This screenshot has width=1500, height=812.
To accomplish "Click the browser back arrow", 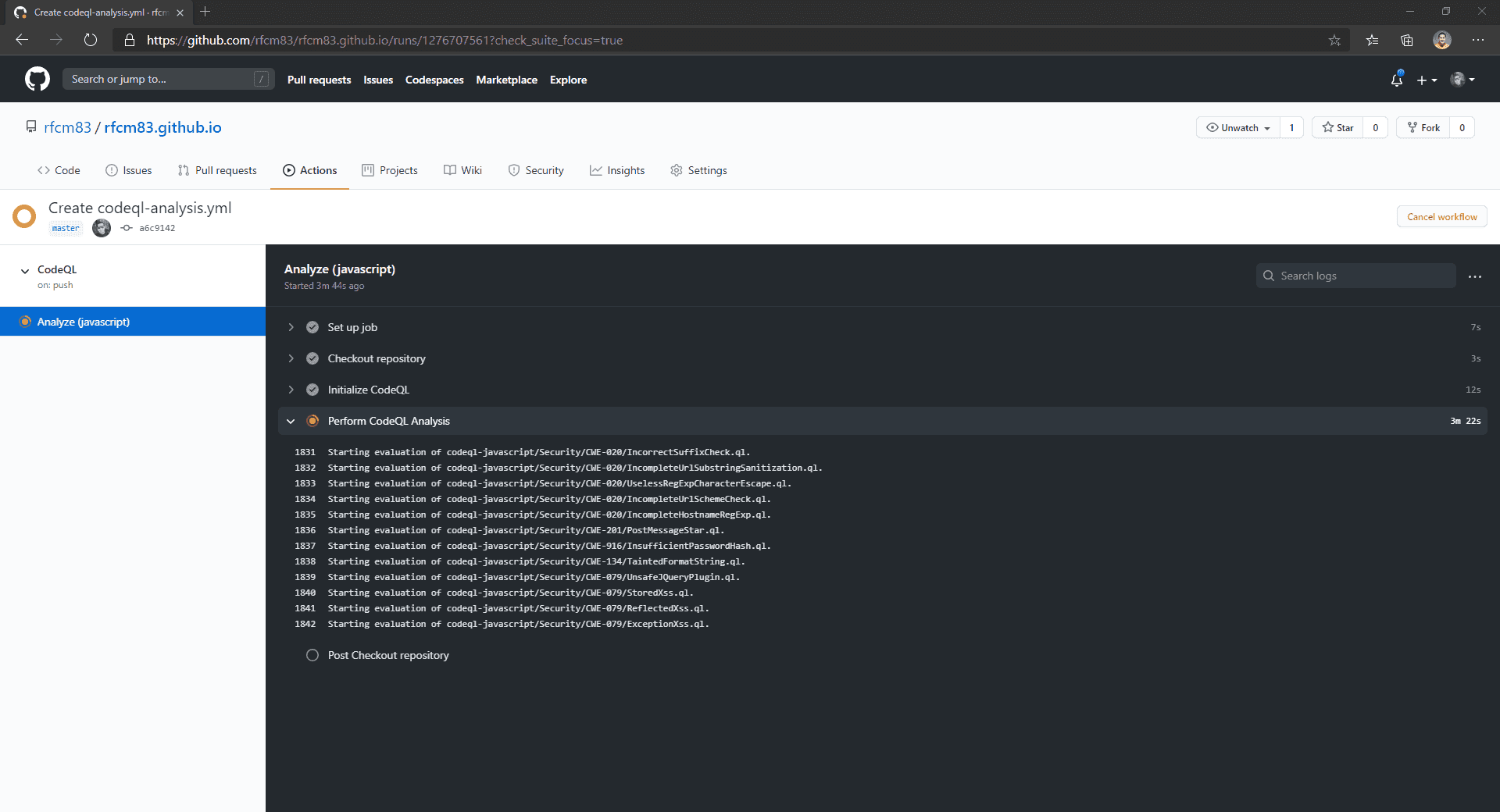I will pos(22,40).
